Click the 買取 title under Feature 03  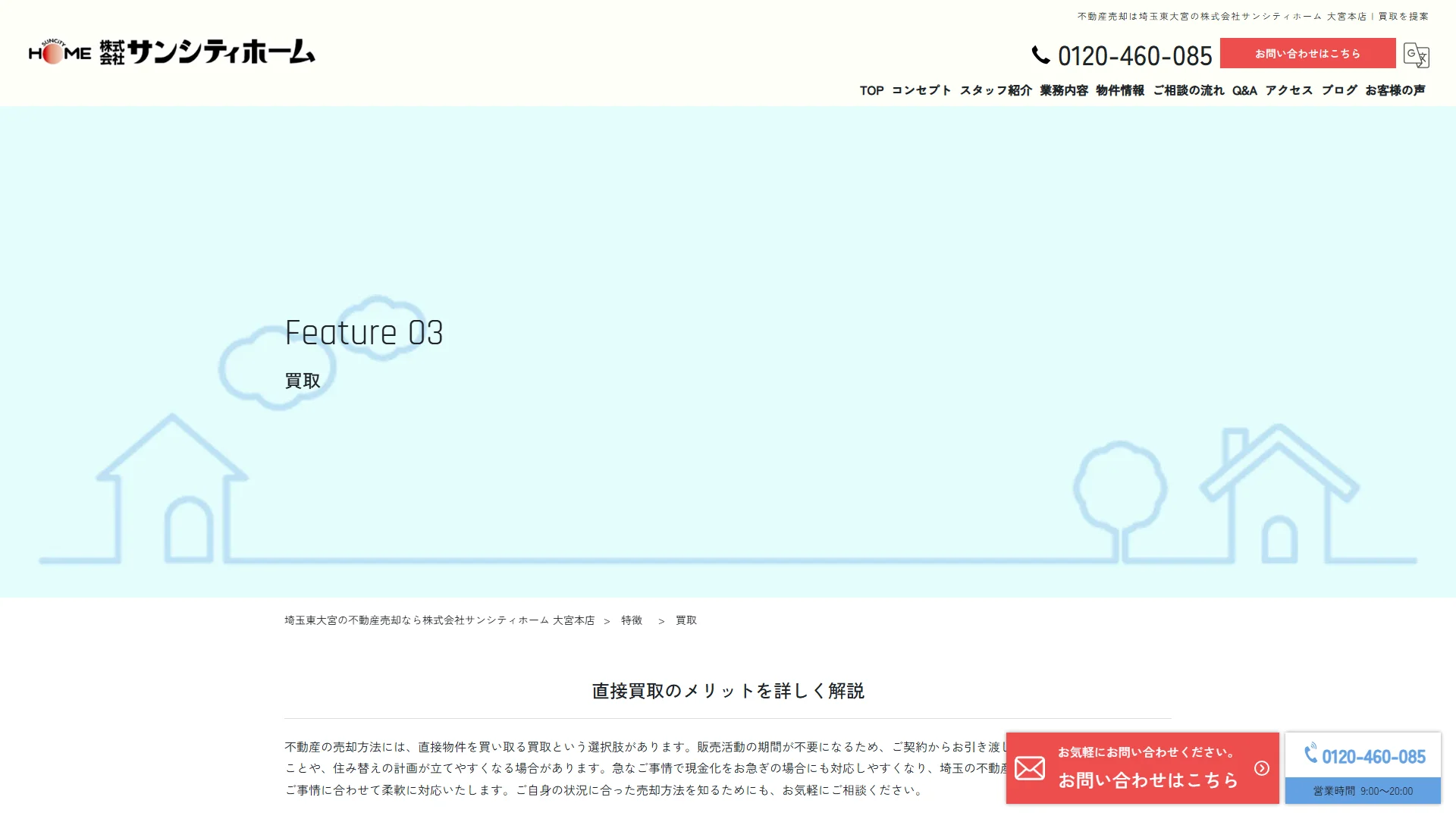tap(303, 381)
